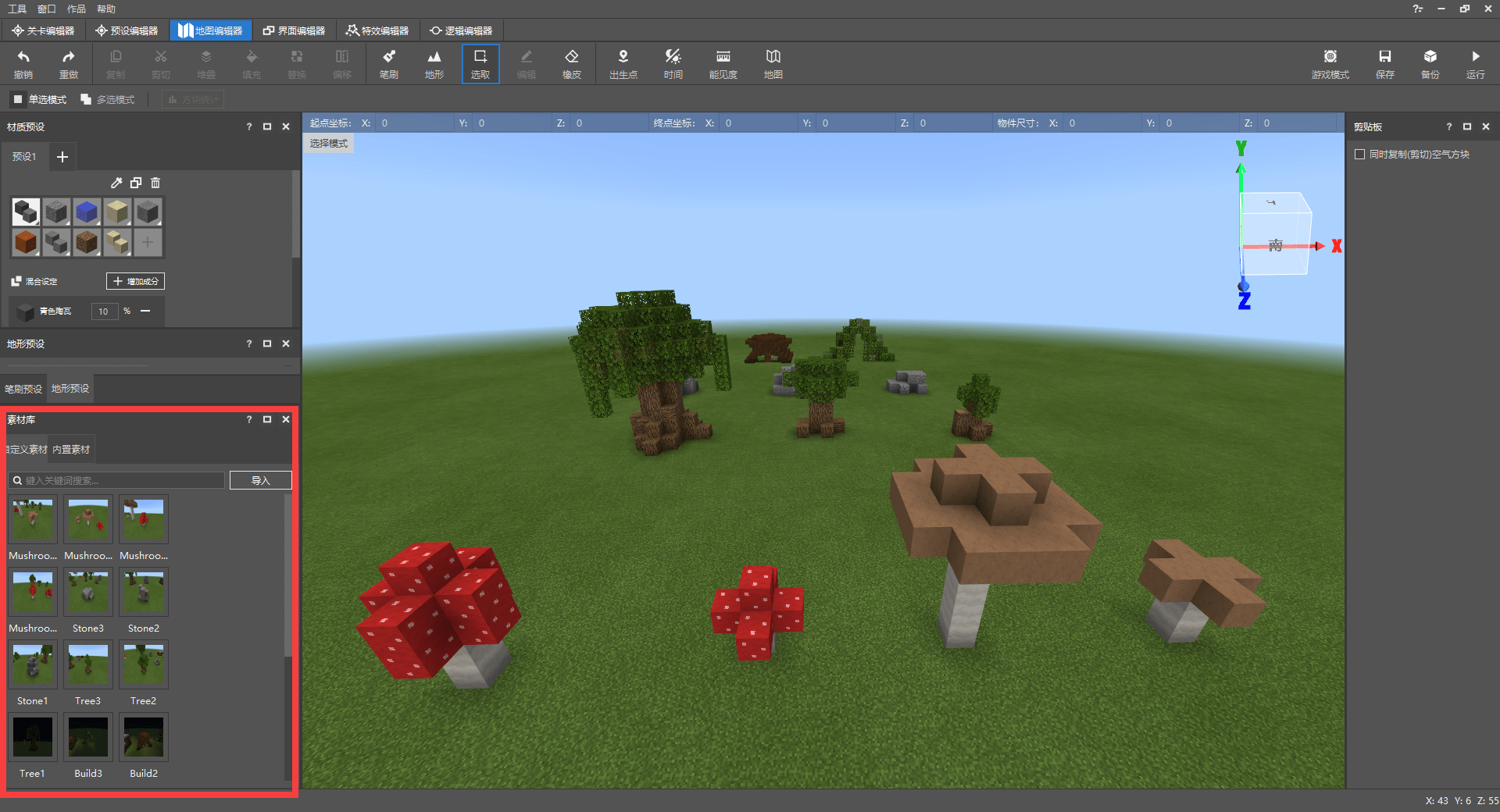Switch to 预设编辑器 tab
Image resolution: width=1500 pixels, height=812 pixels.
pos(127,30)
